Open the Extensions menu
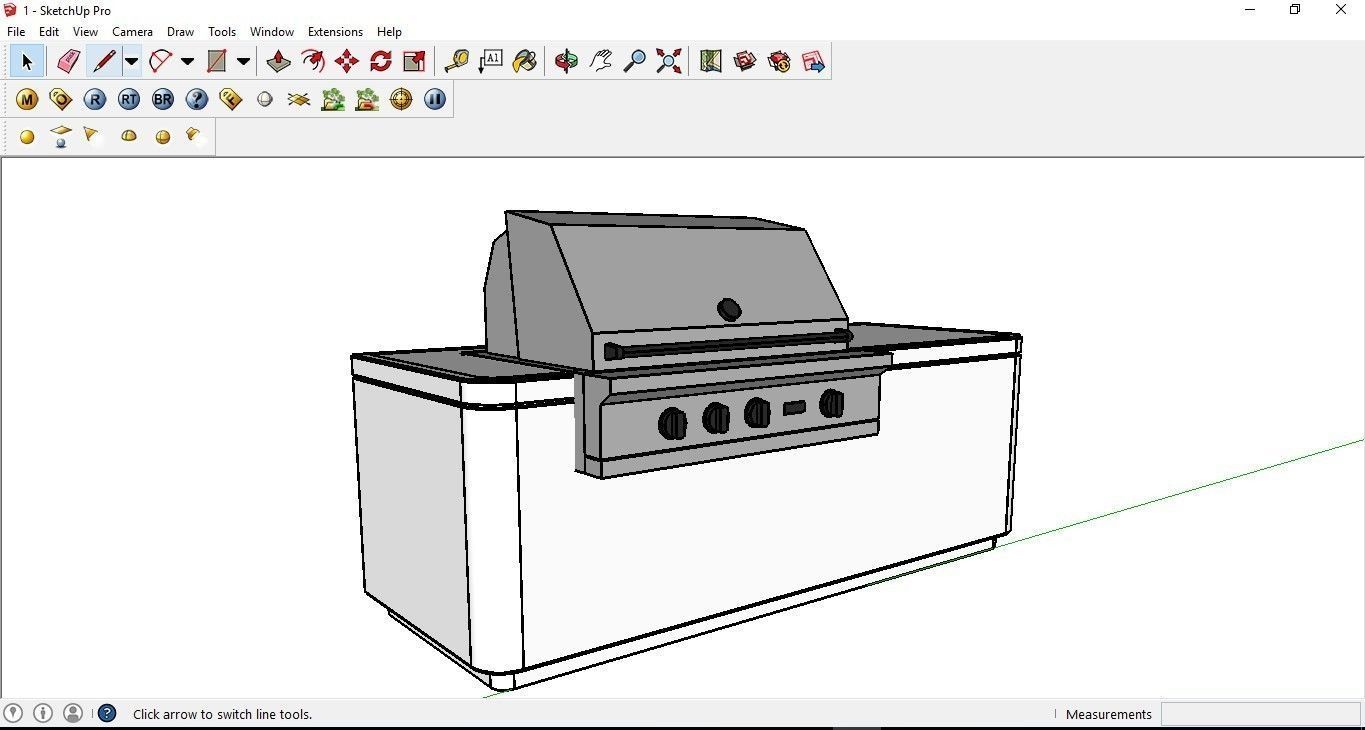 tap(335, 32)
